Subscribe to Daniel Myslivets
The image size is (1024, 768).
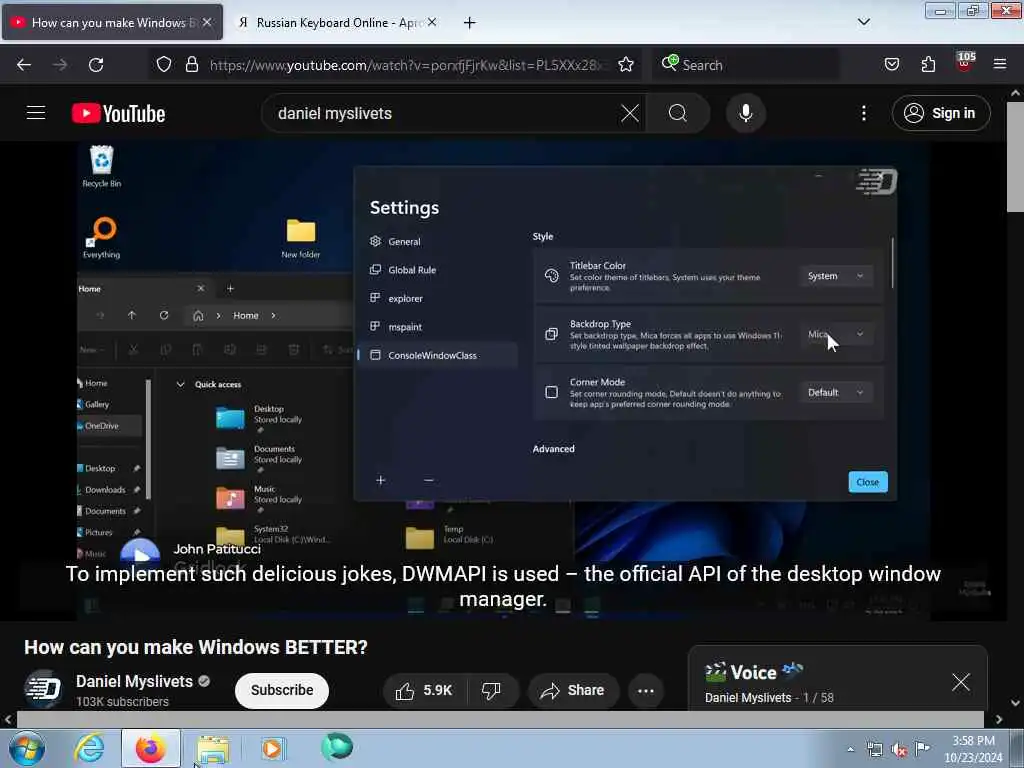[x=281, y=690]
